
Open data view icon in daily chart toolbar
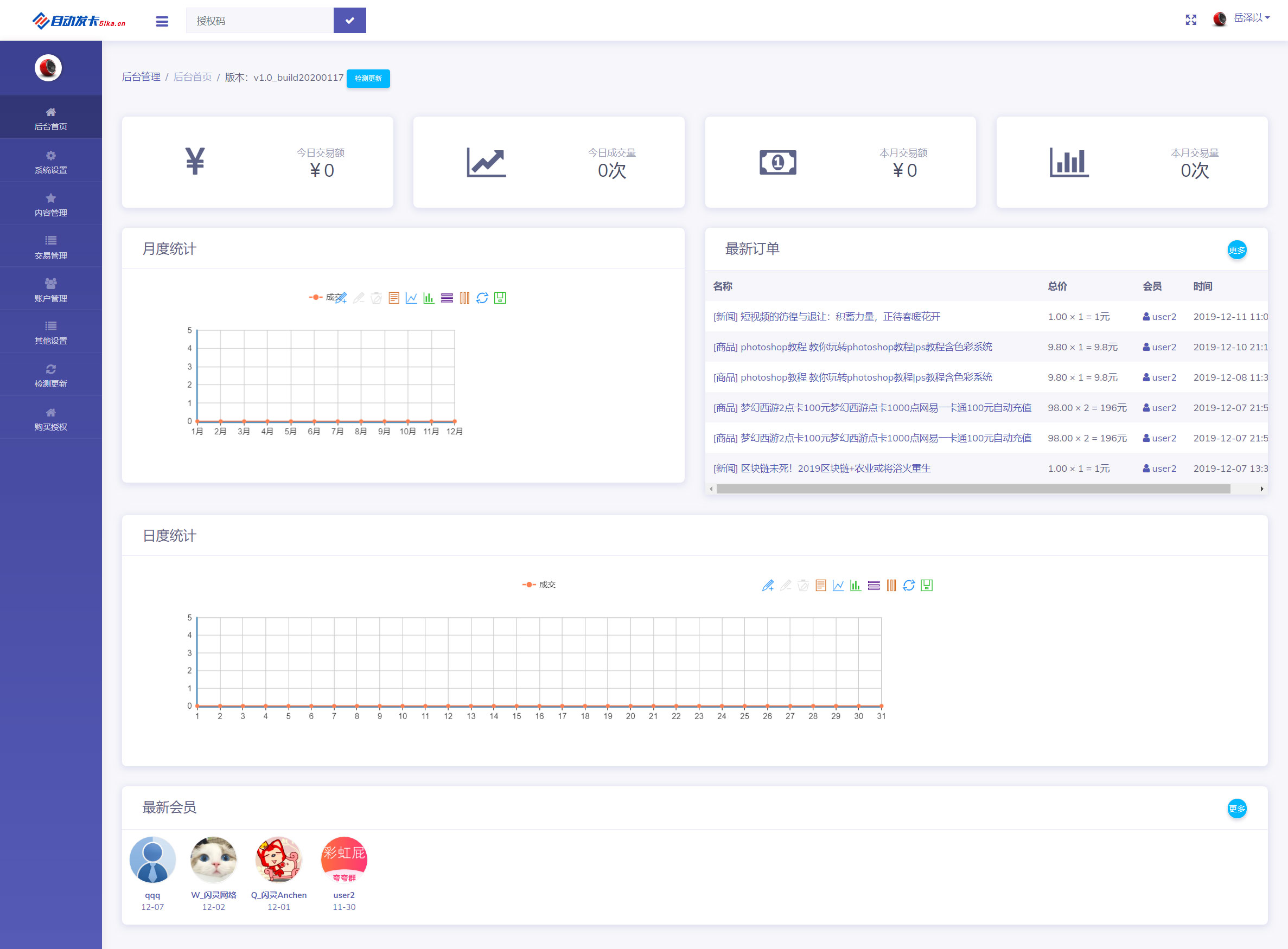[821, 585]
